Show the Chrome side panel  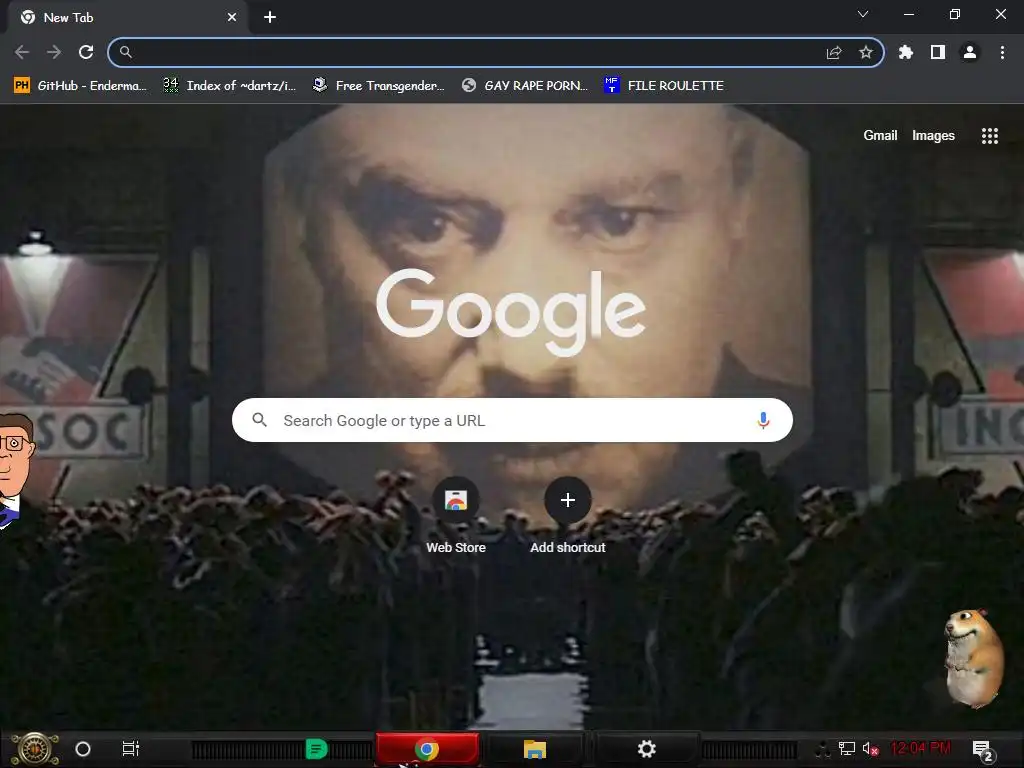pos(938,52)
